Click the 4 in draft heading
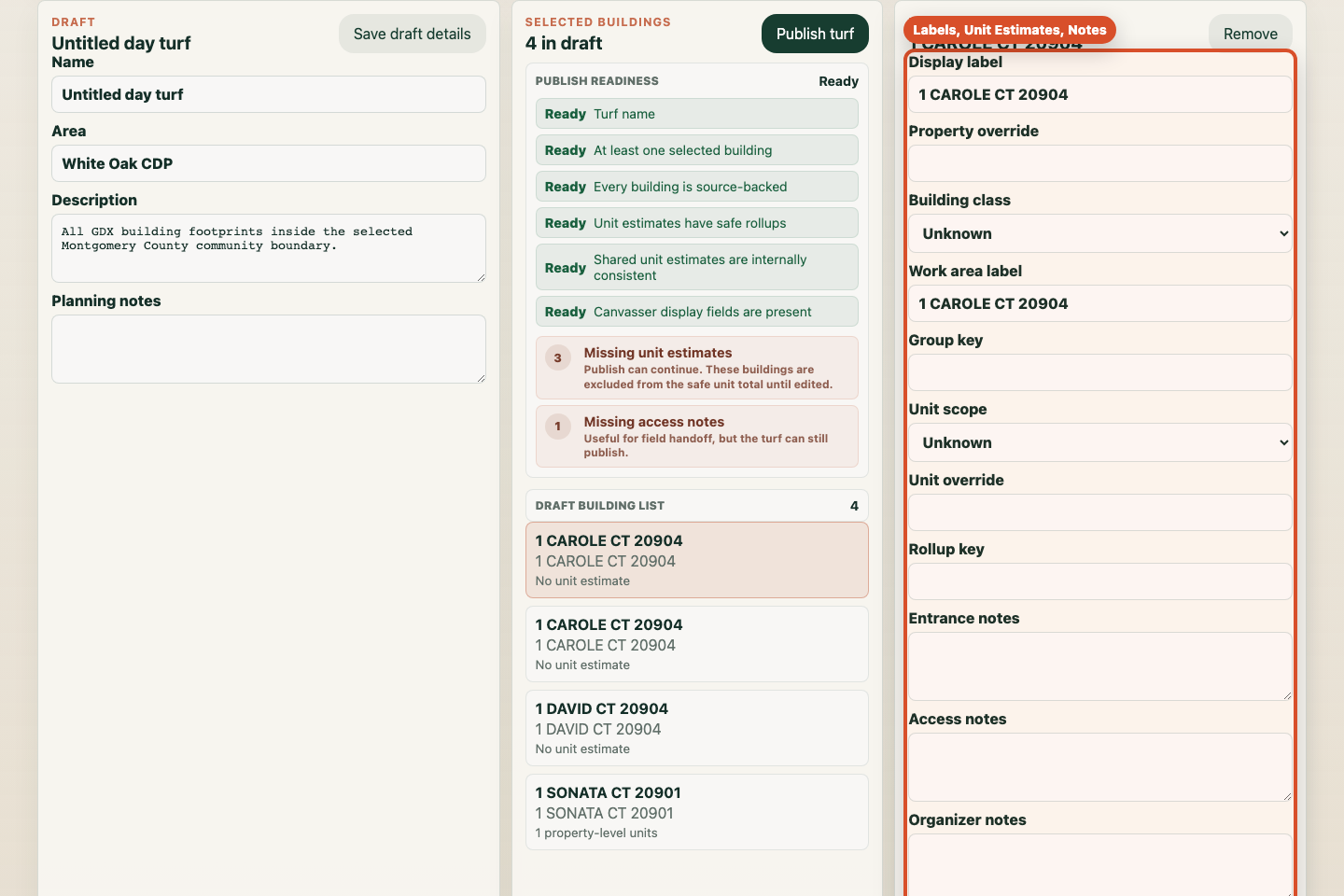 coord(564,43)
